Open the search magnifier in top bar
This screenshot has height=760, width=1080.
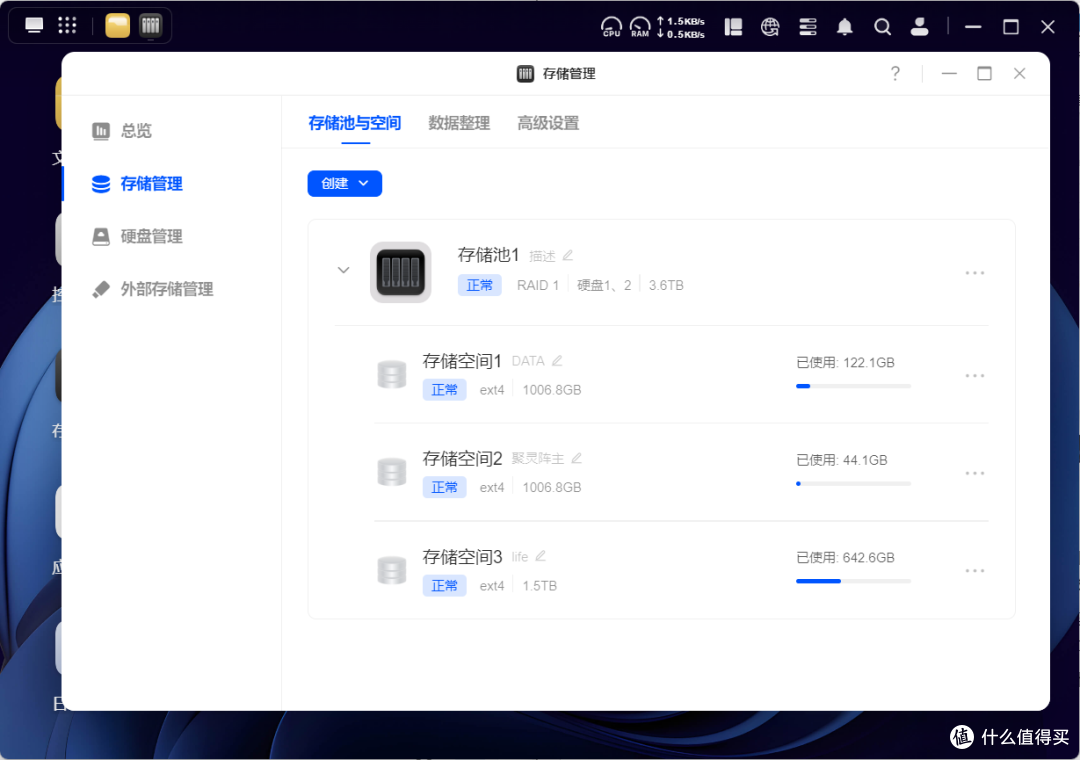(882, 27)
